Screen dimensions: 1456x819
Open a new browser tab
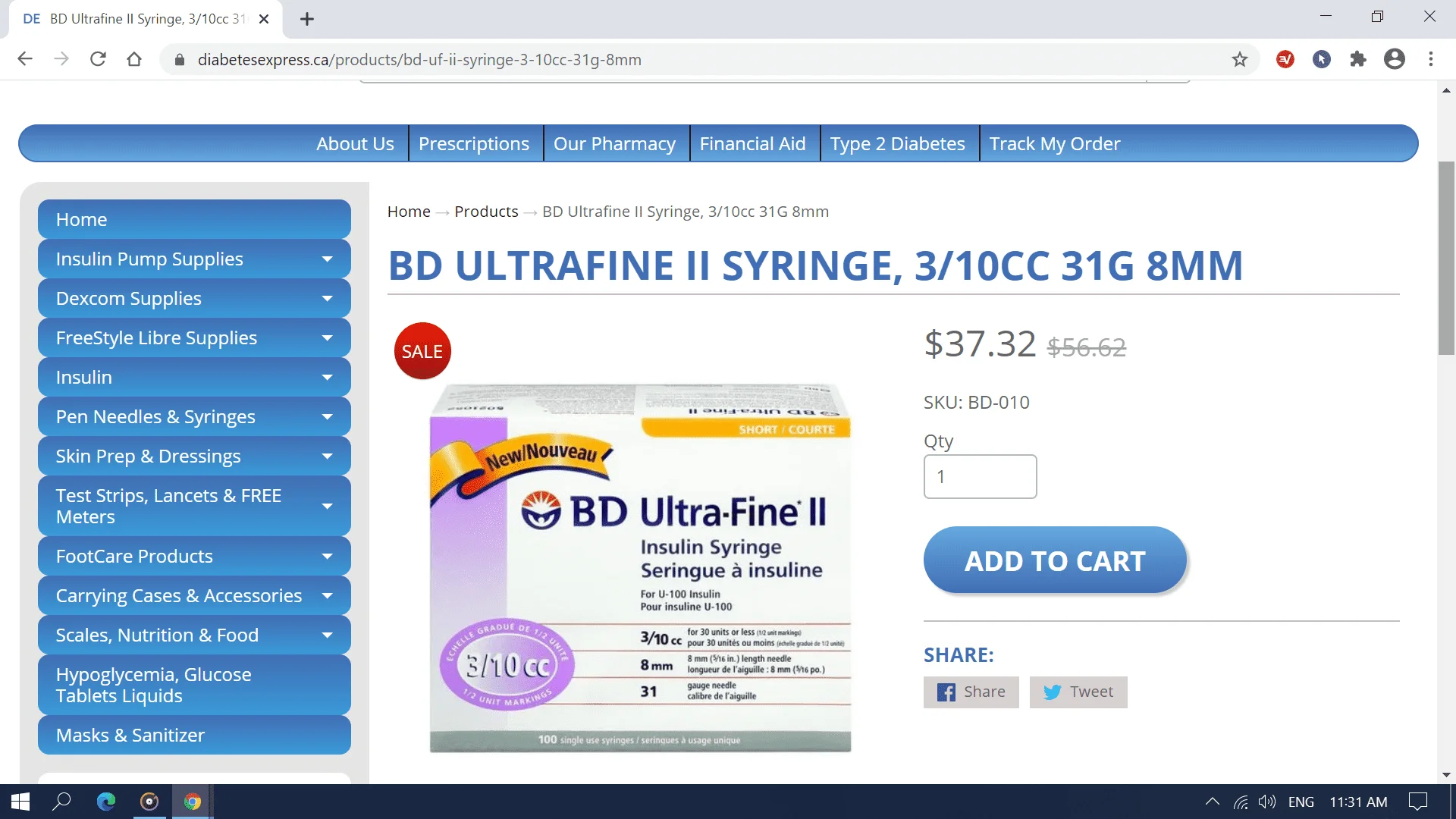(x=307, y=19)
